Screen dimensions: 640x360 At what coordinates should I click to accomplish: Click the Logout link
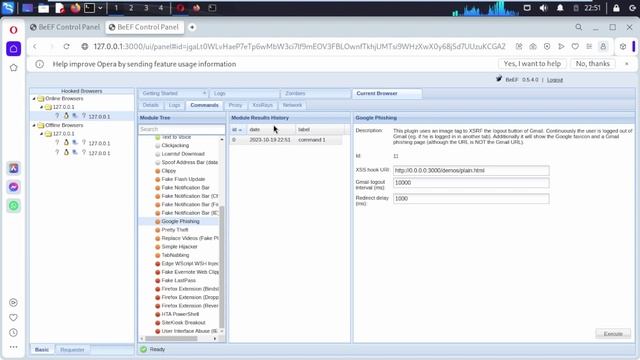(x=555, y=80)
